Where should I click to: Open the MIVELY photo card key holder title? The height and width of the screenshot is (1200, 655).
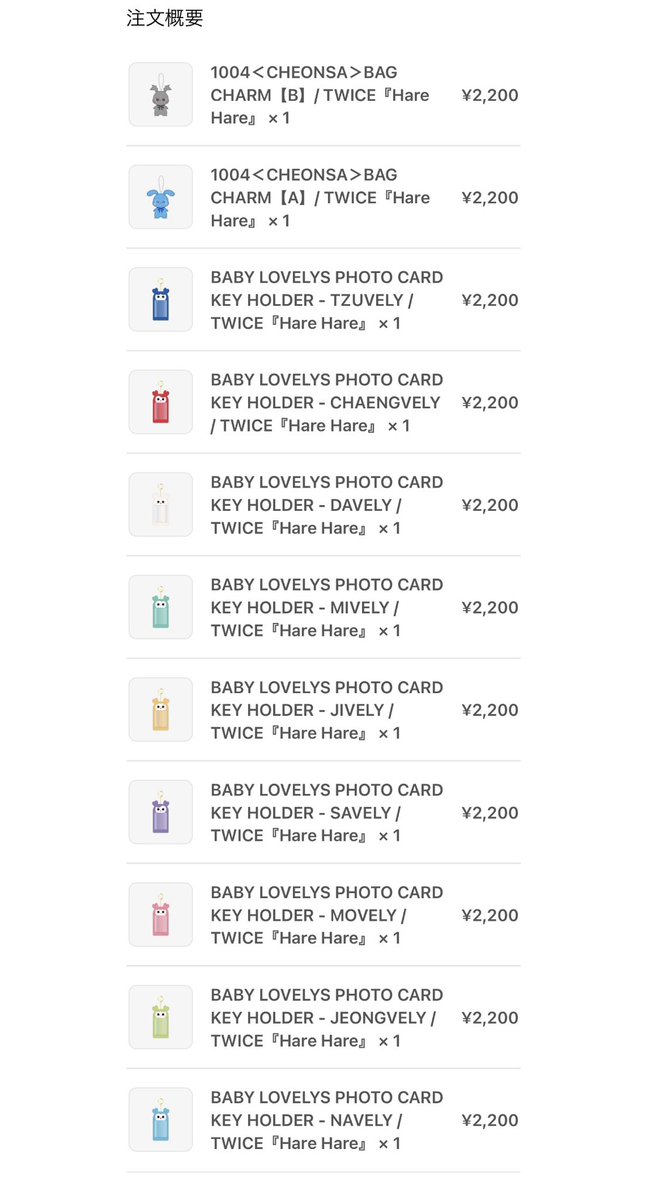click(327, 607)
